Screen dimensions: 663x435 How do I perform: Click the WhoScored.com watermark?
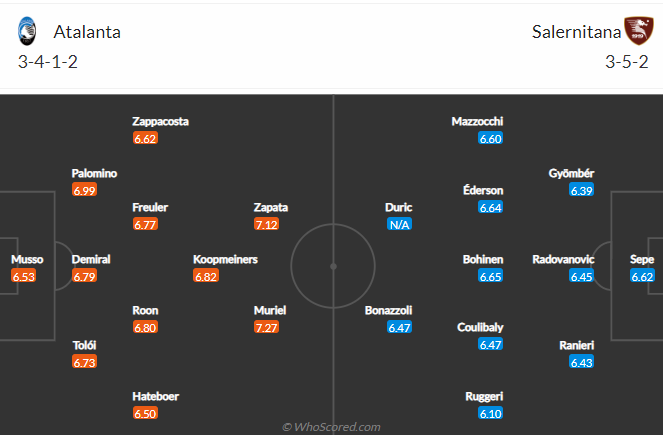332,427
